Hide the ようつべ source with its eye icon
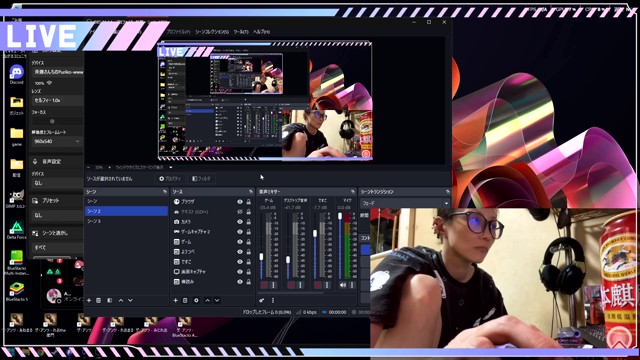 [x=240, y=251]
